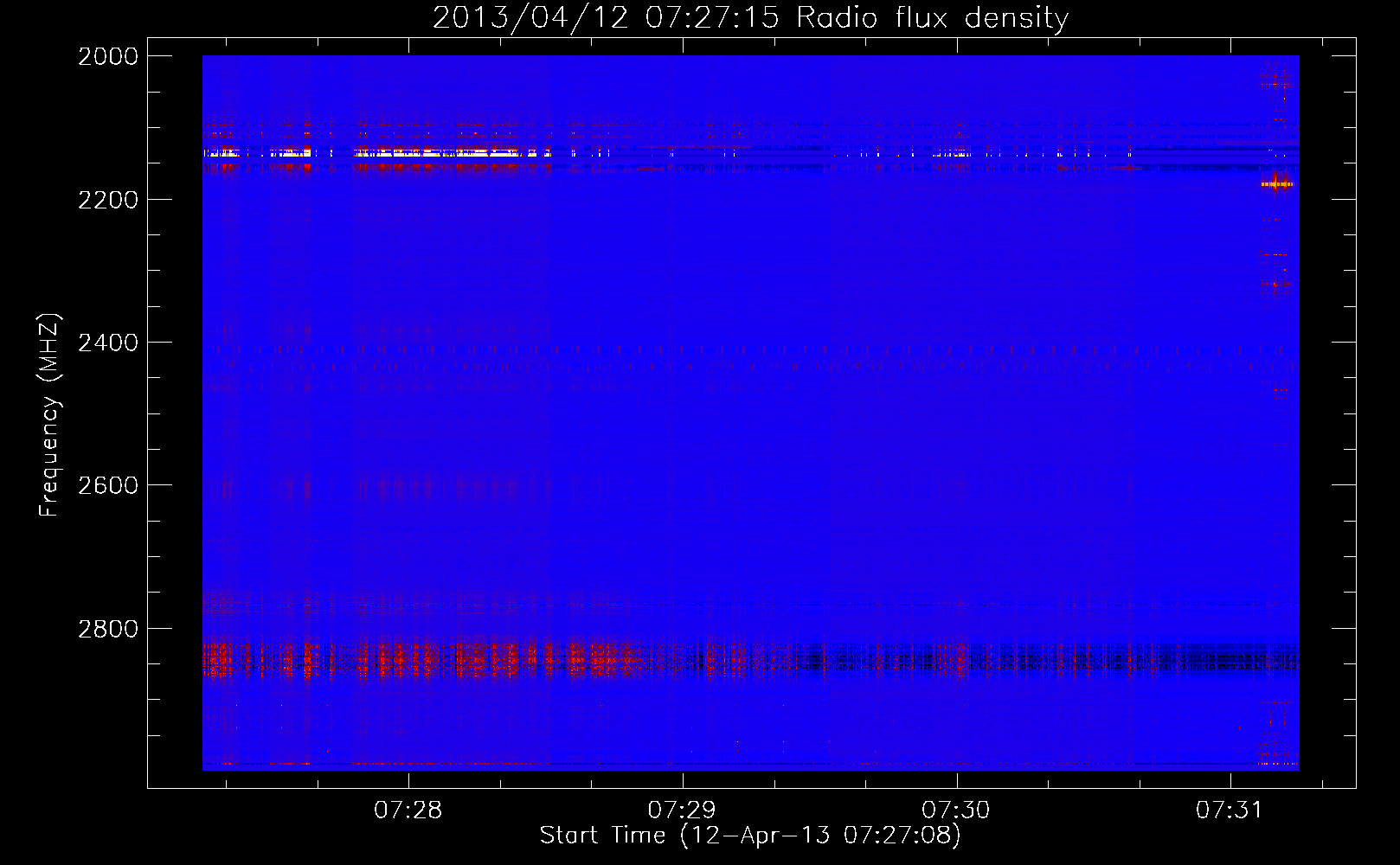Click the "Frequency (MHZ)" axis label

[49, 415]
